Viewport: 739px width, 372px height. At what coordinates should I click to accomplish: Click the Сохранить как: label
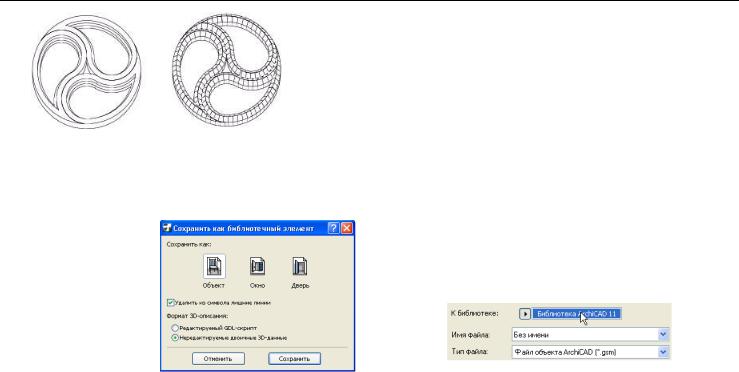point(189,244)
